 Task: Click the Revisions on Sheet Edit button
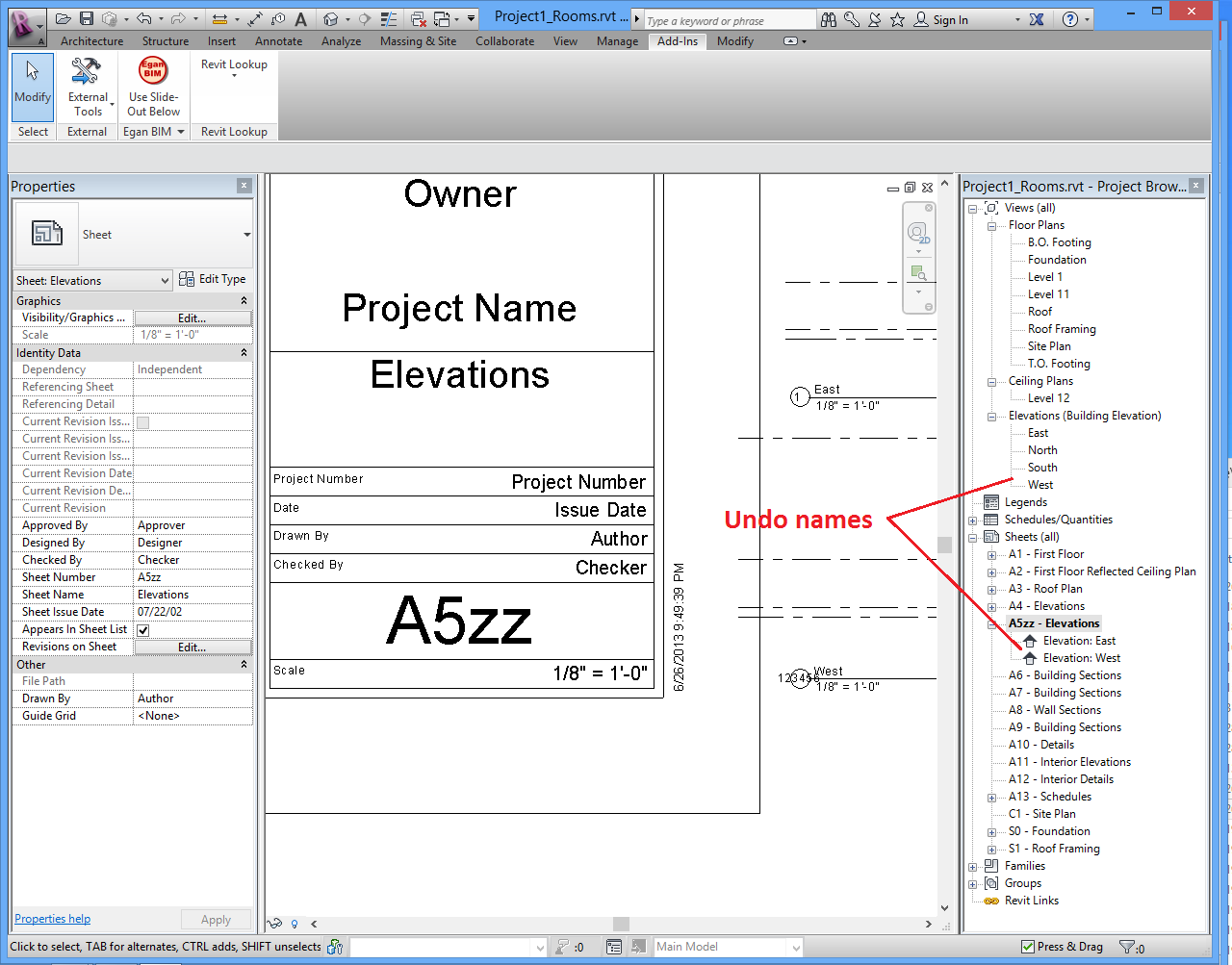point(192,648)
